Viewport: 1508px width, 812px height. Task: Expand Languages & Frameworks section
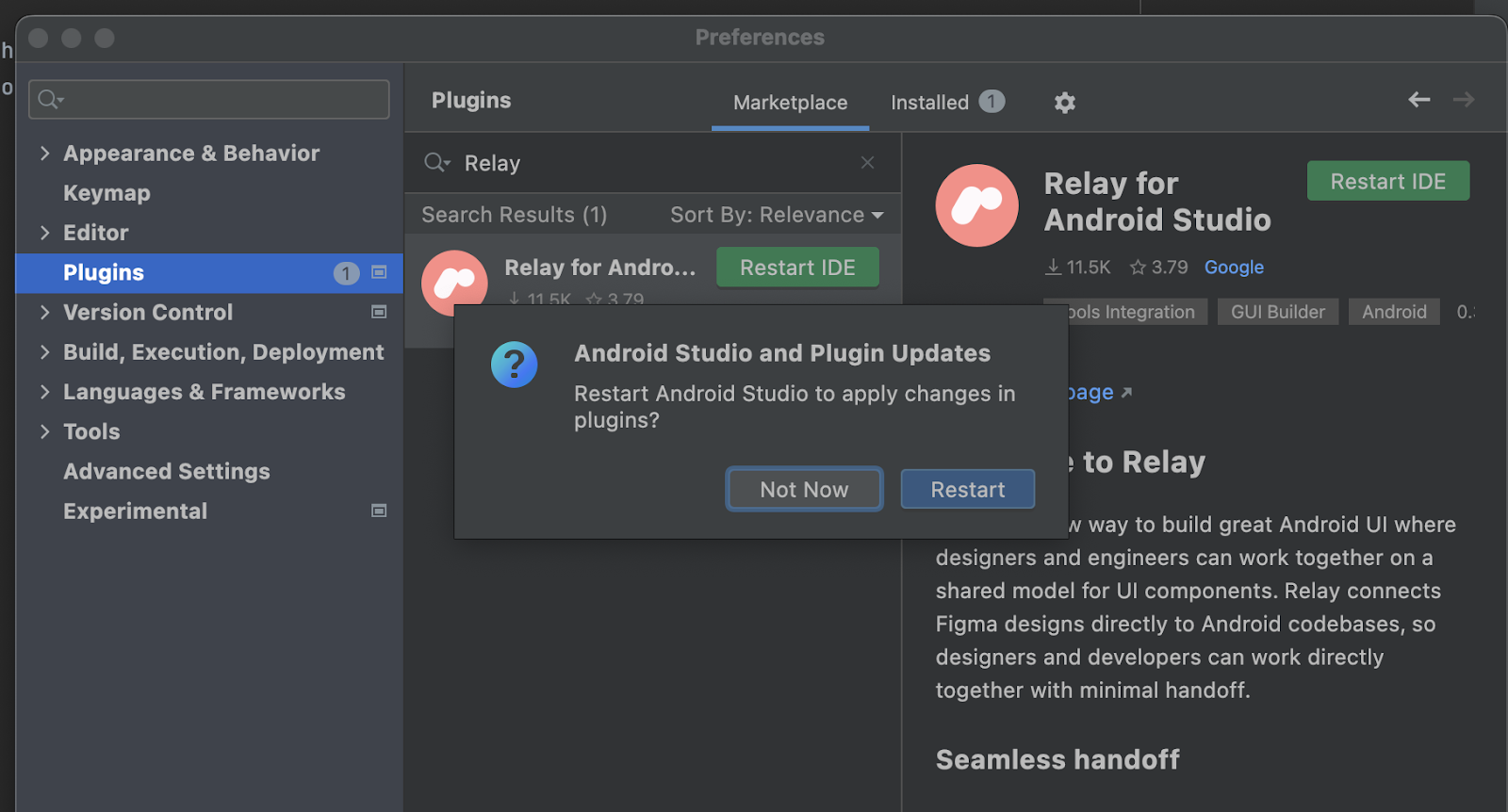(x=44, y=391)
